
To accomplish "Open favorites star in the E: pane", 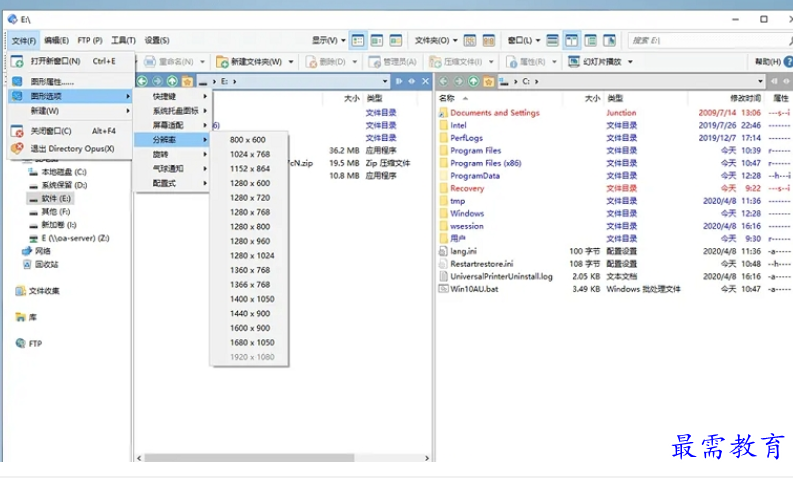I will click(x=187, y=81).
